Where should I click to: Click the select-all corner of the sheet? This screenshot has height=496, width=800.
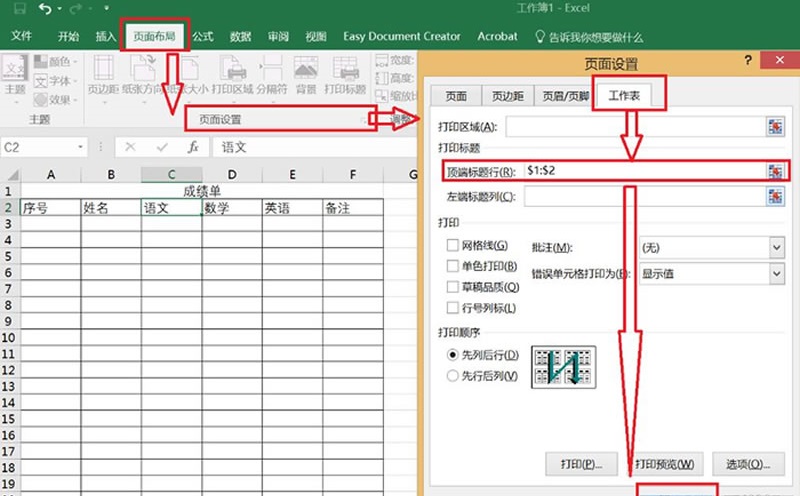pyautogui.click(x=11, y=175)
